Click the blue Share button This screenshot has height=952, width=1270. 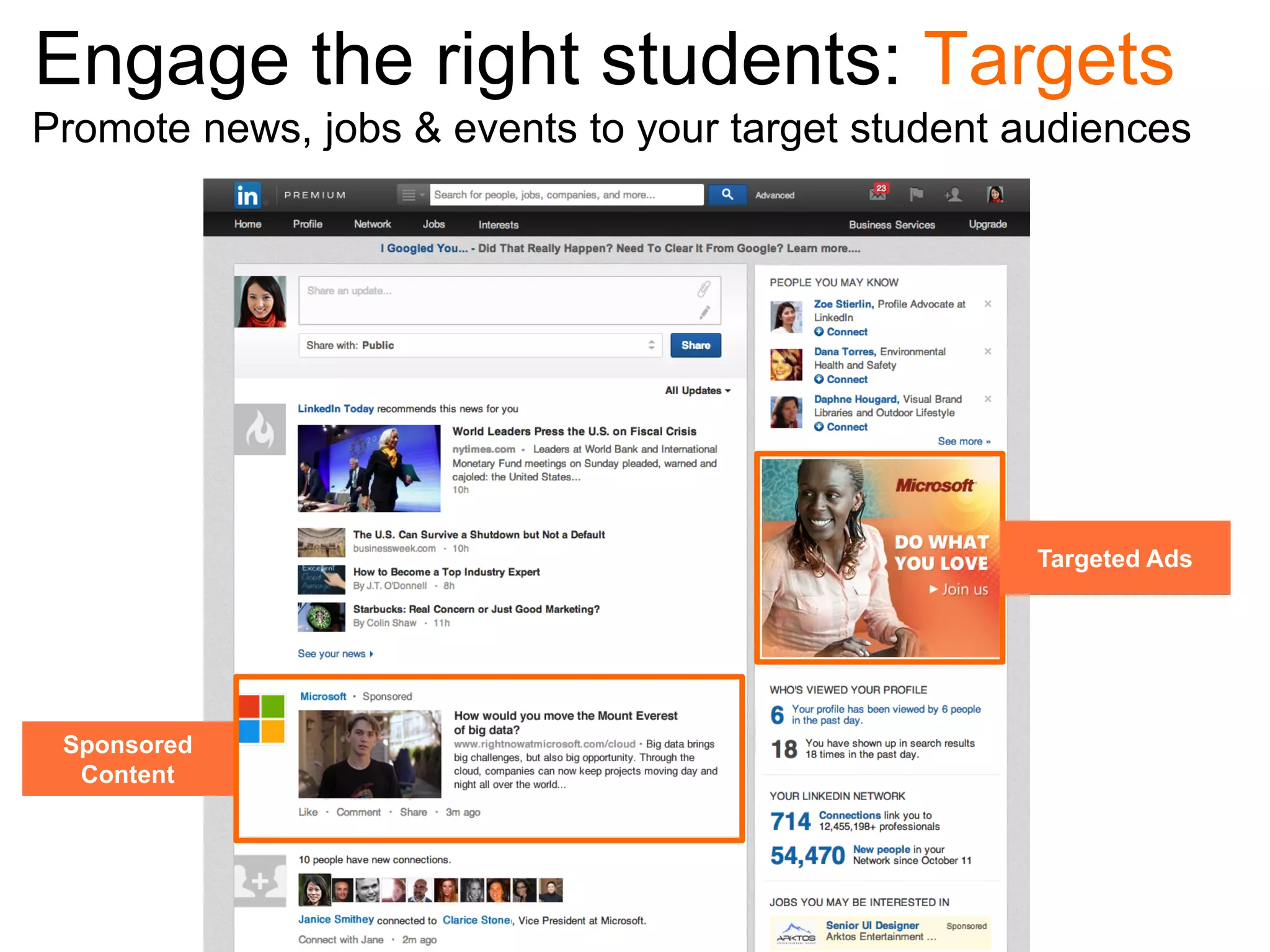coord(696,345)
